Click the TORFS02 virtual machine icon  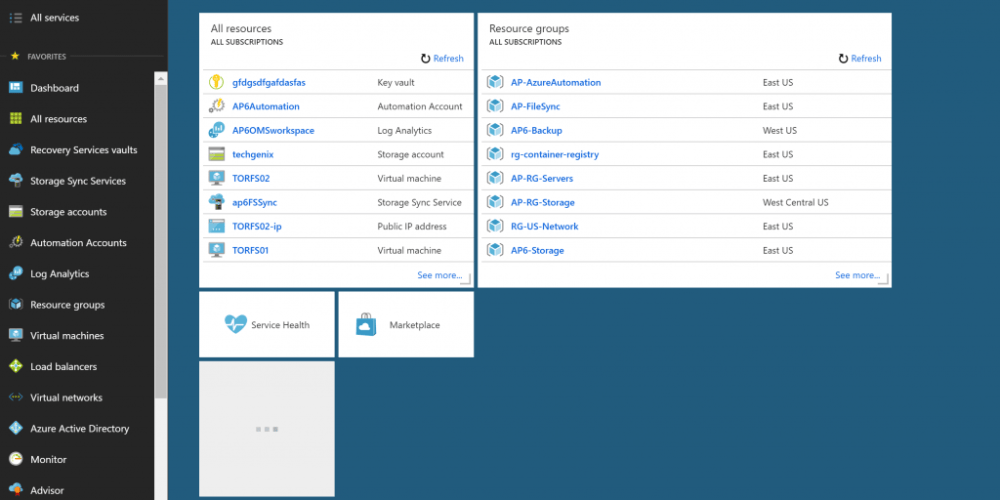click(x=217, y=179)
